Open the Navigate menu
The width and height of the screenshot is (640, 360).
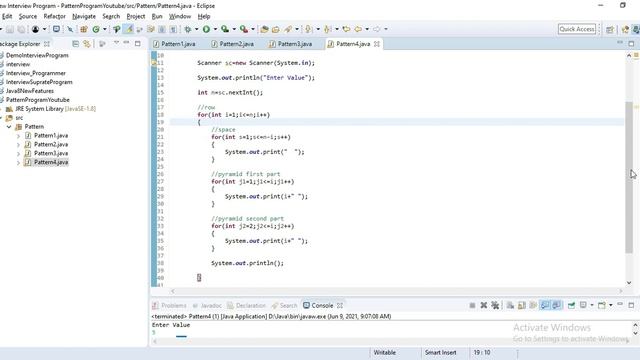(x=84, y=16)
